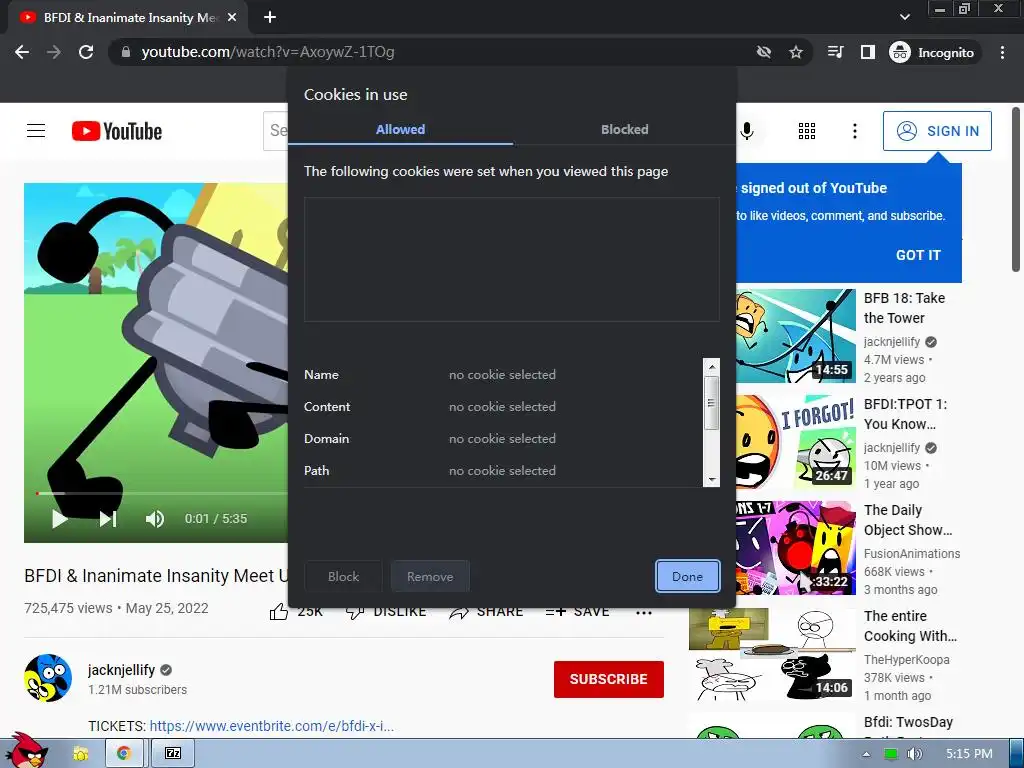Open the taskbar clock 5:15 PM
This screenshot has height=768, width=1024.
pyautogui.click(x=969, y=754)
